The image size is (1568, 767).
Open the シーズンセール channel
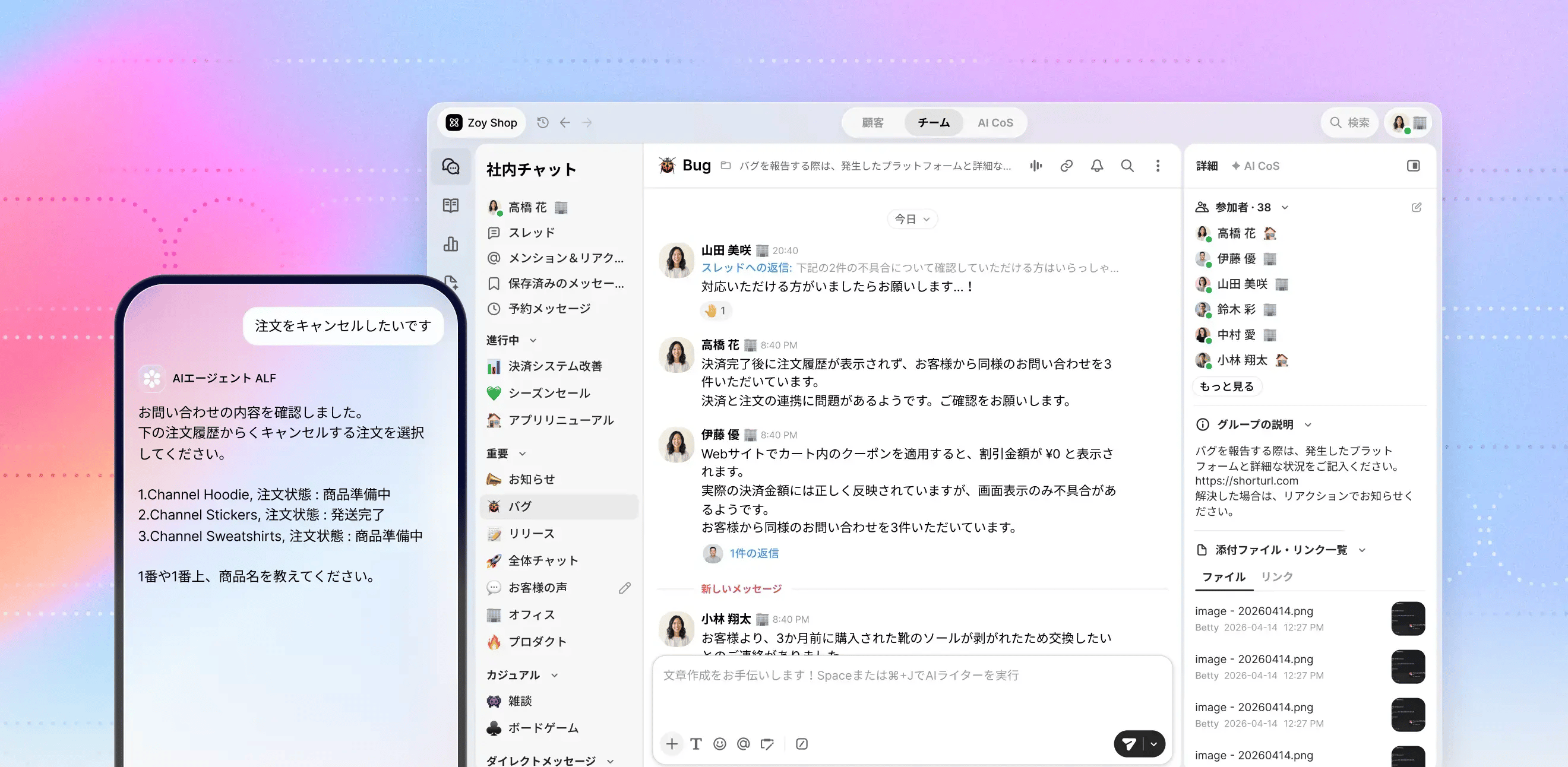coord(559,393)
